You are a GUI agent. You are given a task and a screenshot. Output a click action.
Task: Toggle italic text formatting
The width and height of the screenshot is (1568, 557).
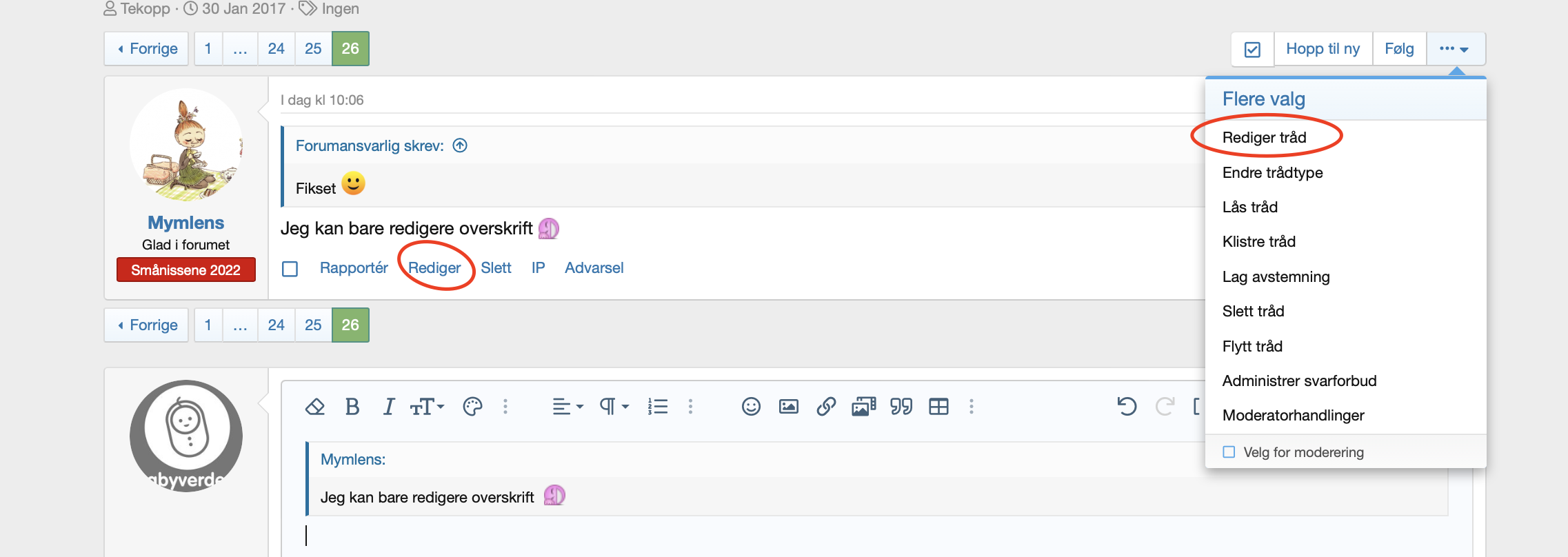[389, 407]
